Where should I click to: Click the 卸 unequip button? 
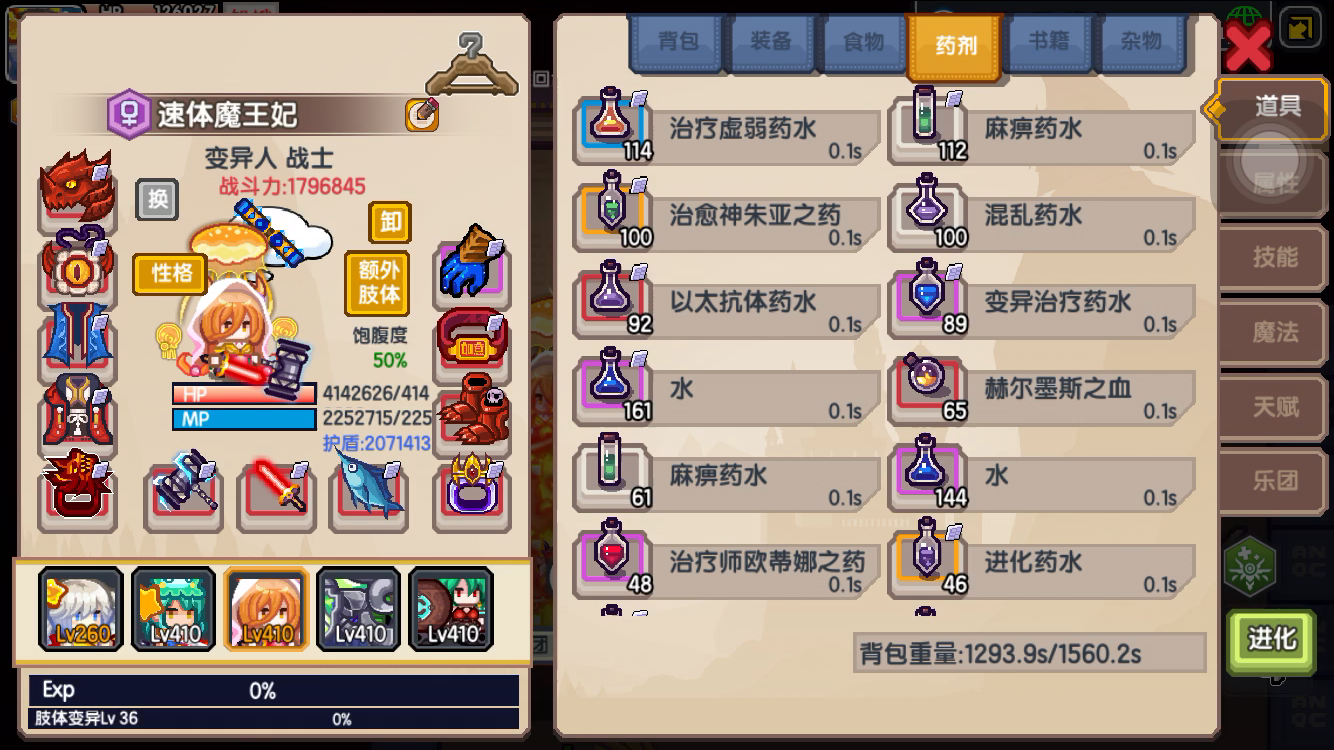390,222
